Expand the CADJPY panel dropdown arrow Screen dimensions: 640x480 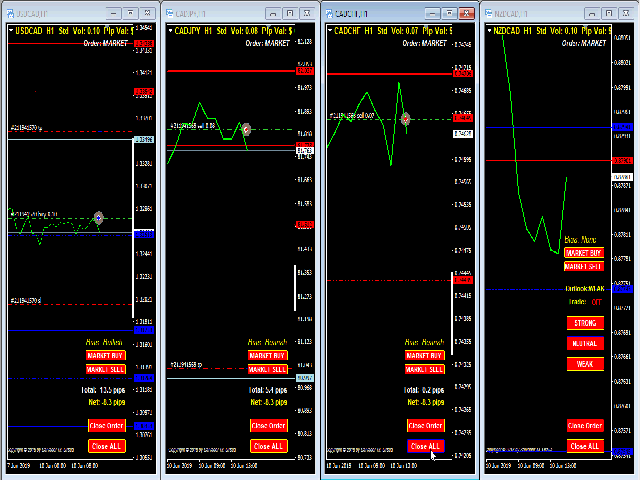(x=170, y=31)
